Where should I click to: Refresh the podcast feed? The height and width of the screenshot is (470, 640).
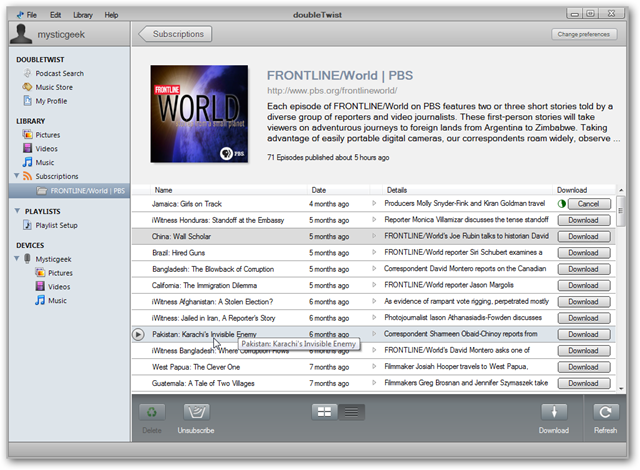606,412
